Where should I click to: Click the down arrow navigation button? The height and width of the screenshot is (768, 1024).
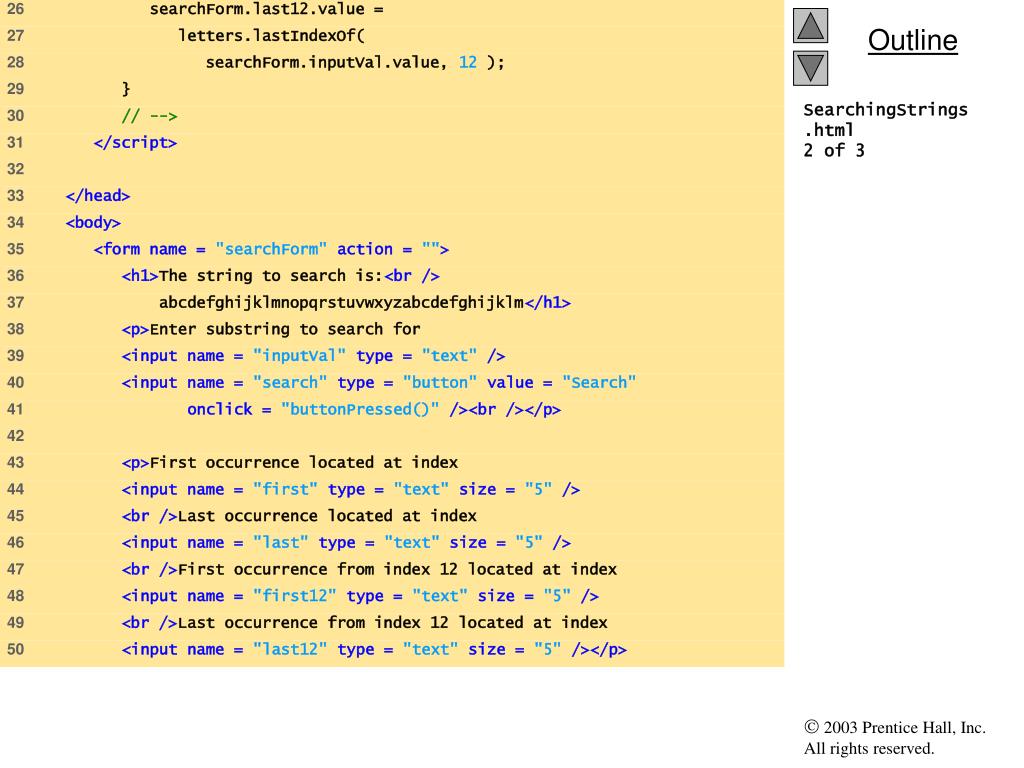[x=810, y=68]
